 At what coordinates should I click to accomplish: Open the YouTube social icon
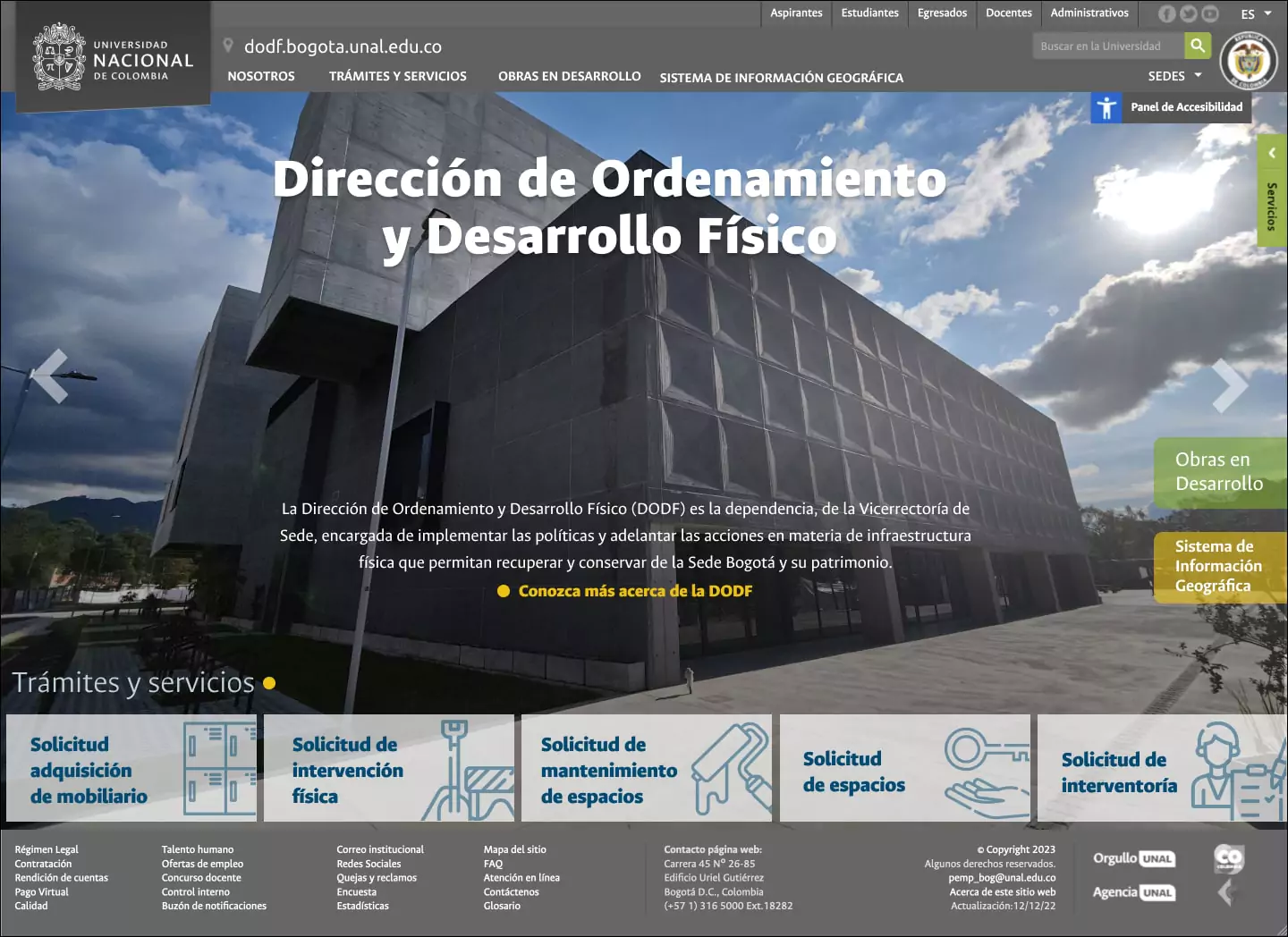tap(1210, 13)
